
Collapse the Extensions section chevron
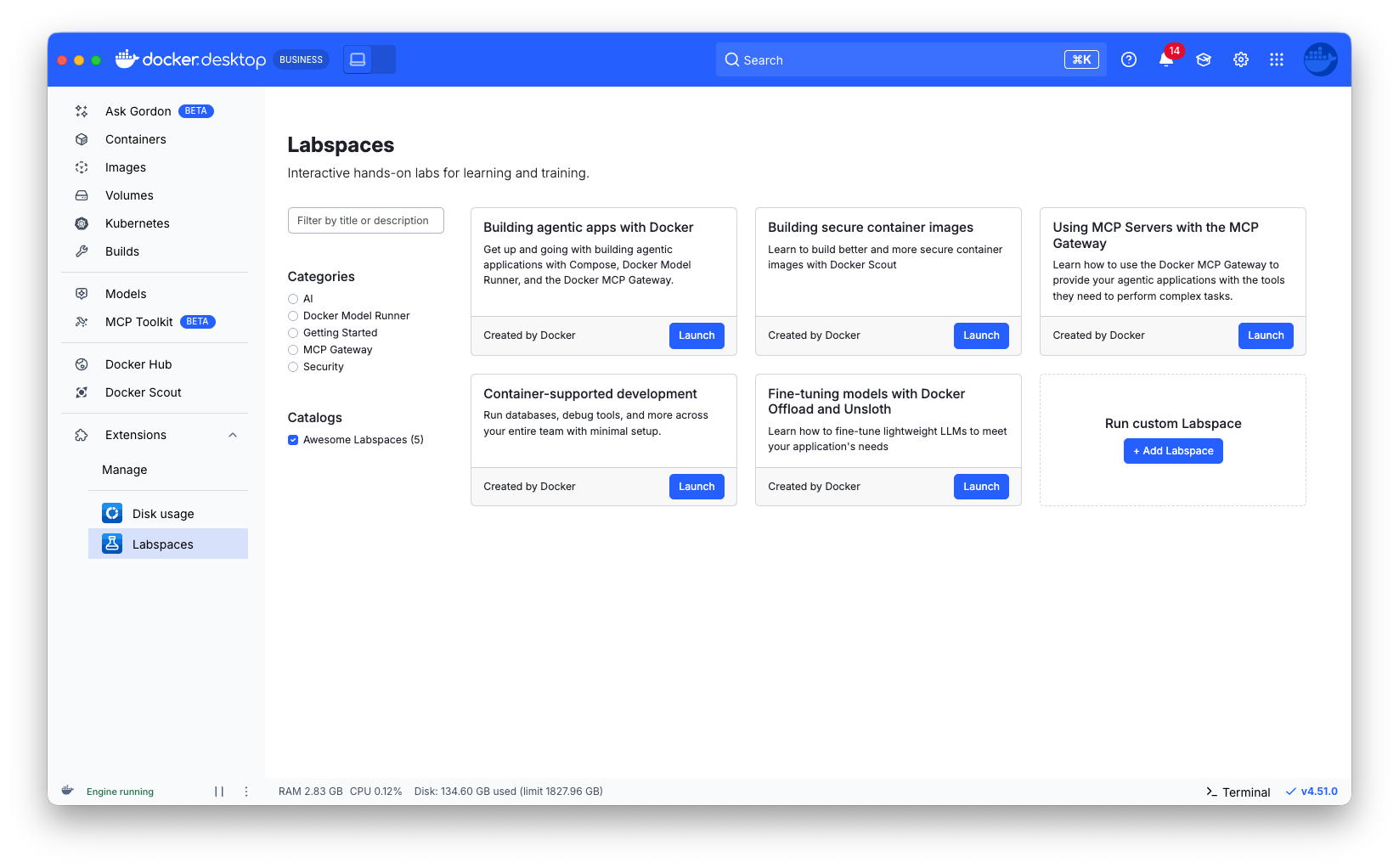233,435
